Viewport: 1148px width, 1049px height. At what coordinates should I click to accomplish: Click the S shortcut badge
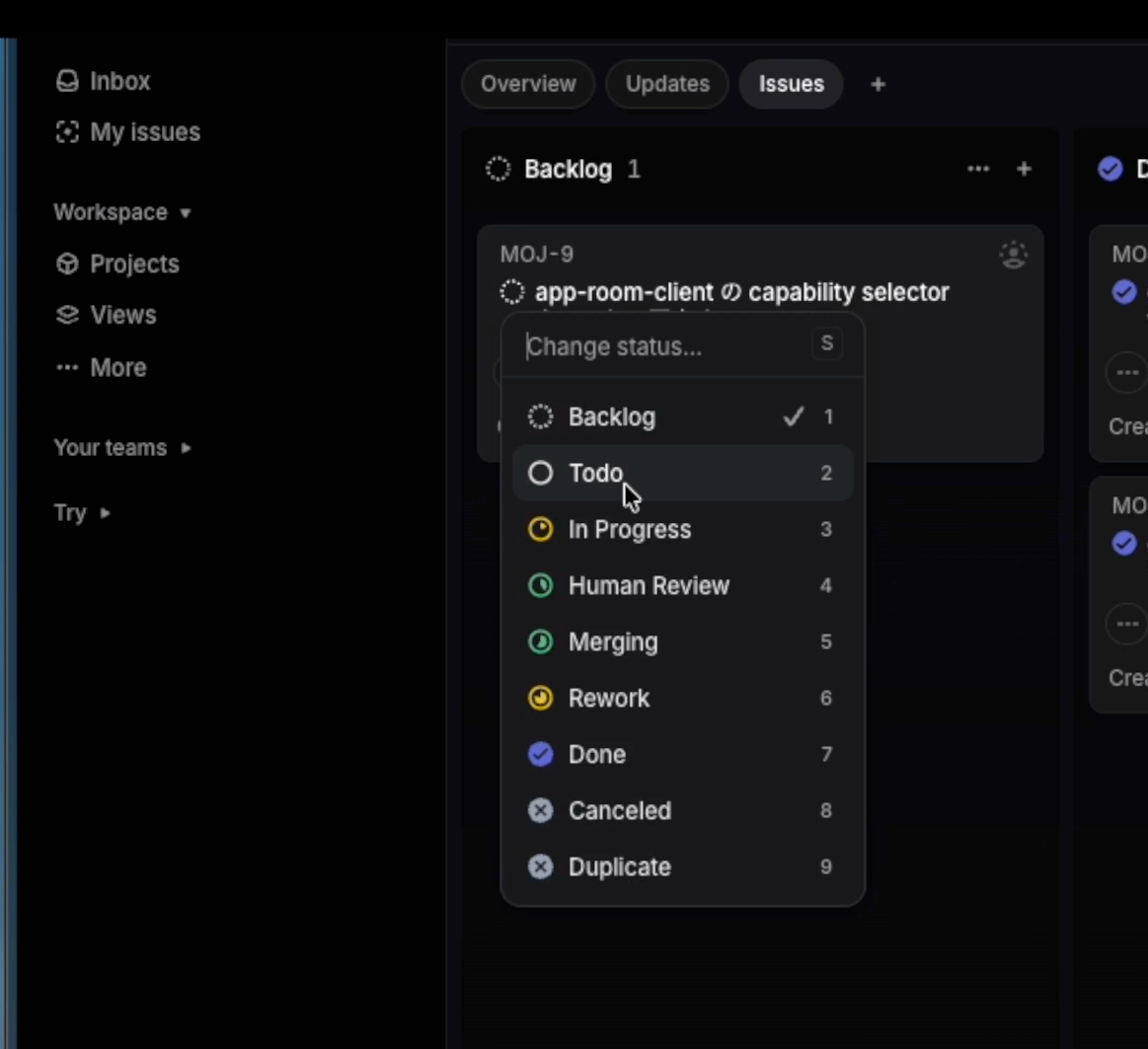(x=827, y=343)
